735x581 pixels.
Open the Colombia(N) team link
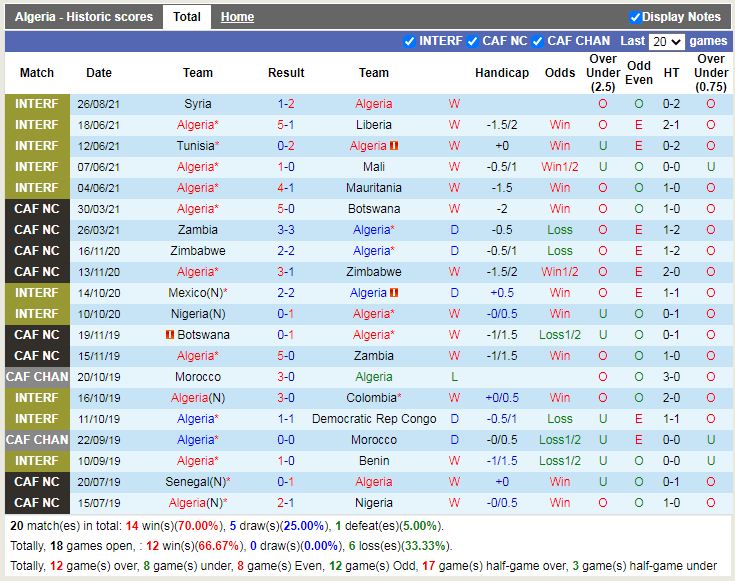(371, 398)
